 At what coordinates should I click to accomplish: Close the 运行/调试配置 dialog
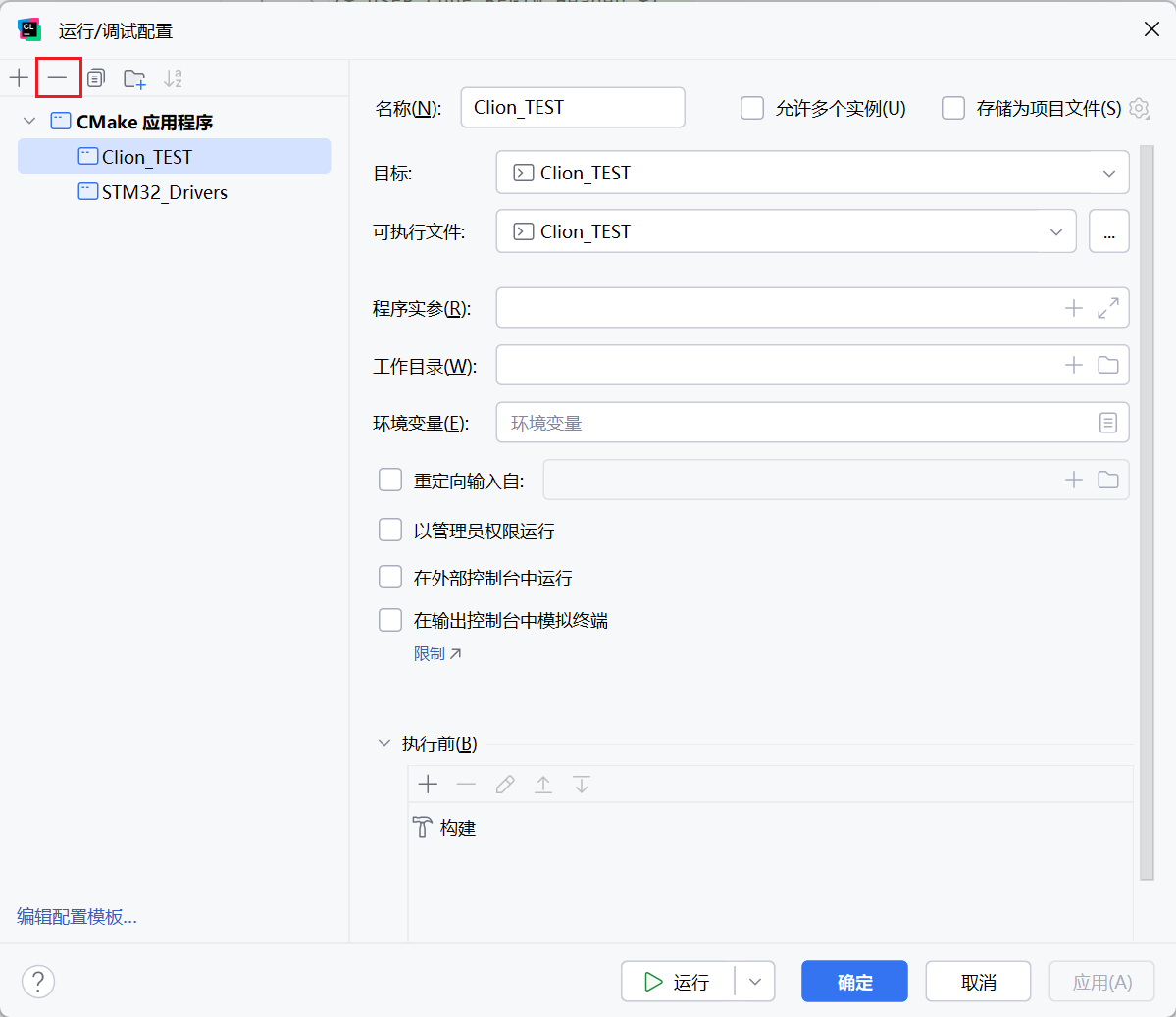[1152, 29]
